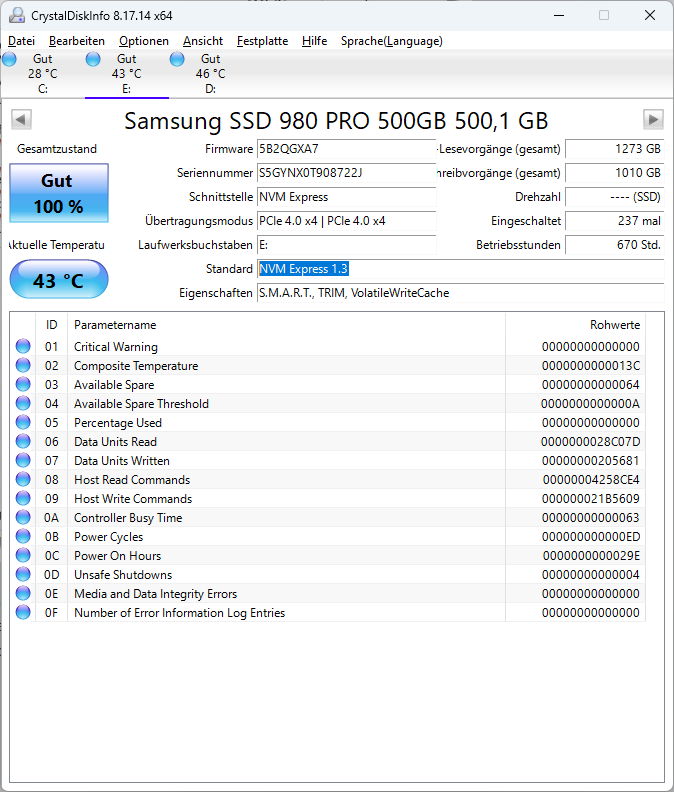
Task: Click the CrystalDiskInfo app icon in title bar
Action: pos(17,16)
